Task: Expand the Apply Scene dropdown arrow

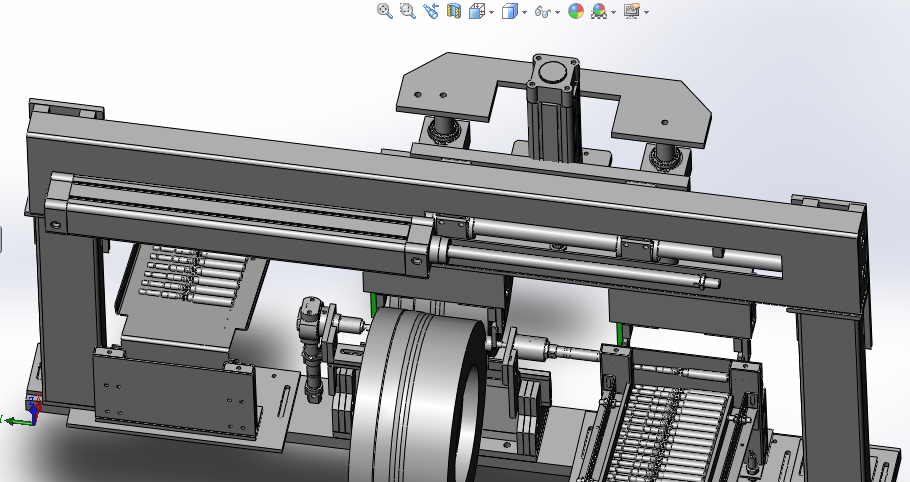Action: pyautogui.click(x=613, y=12)
